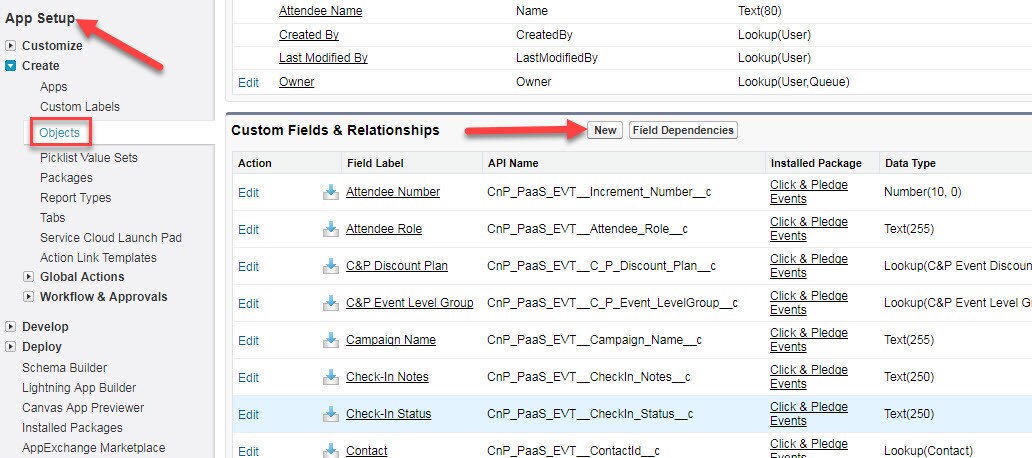Viewport: 1032px width, 458px height.
Task: Open Tabs setup item
Action: click(x=53, y=217)
